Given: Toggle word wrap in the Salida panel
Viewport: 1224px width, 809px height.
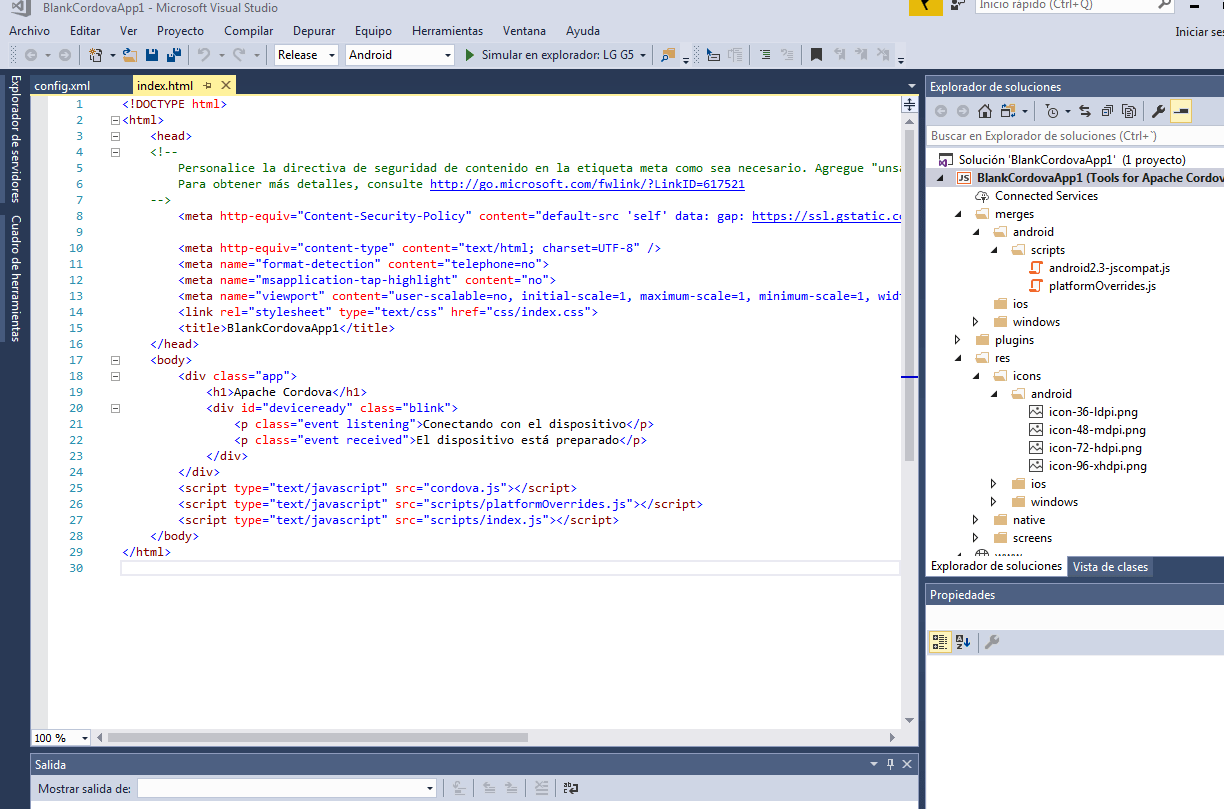Looking at the screenshot, I should click(570, 788).
